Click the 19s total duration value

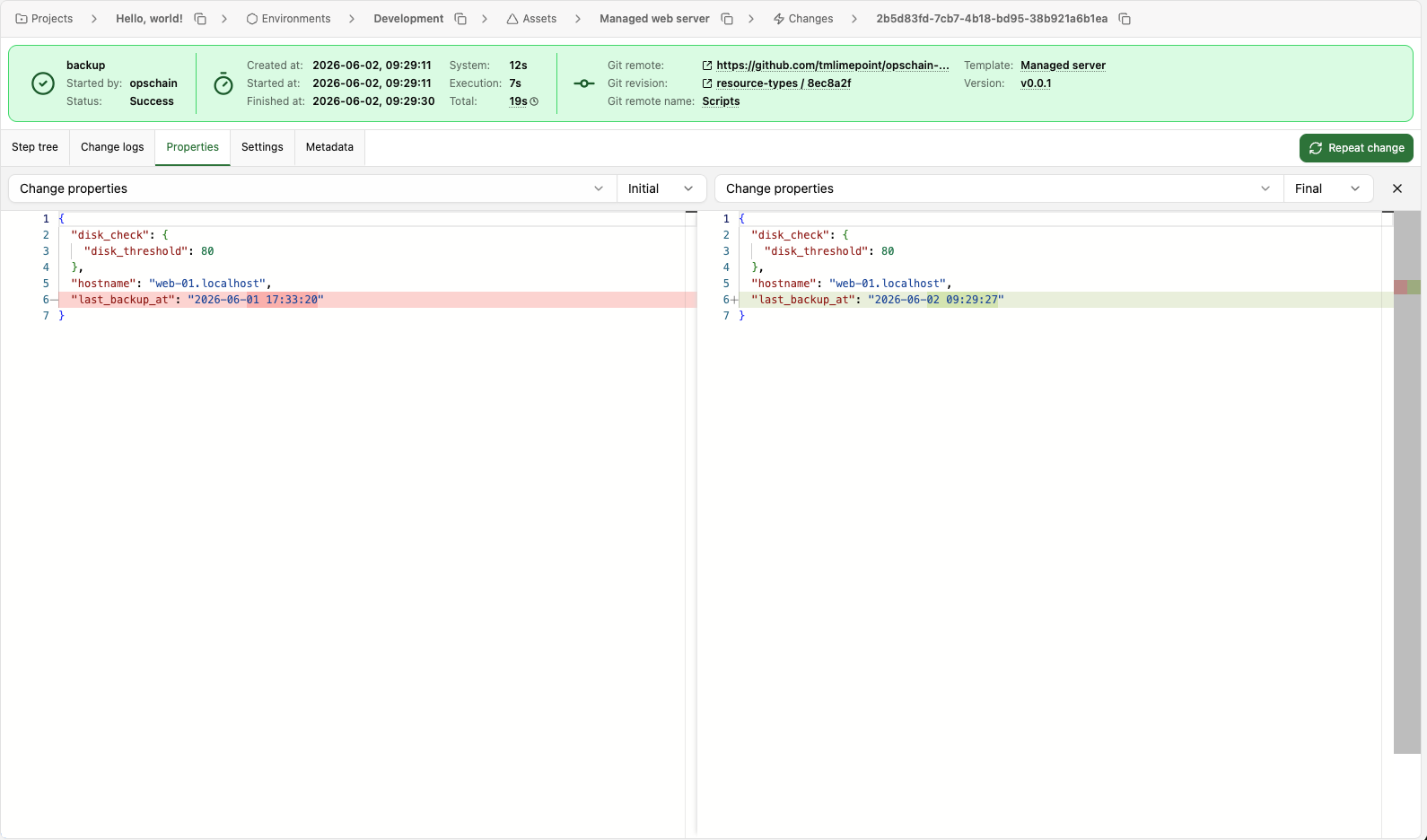pos(518,101)
